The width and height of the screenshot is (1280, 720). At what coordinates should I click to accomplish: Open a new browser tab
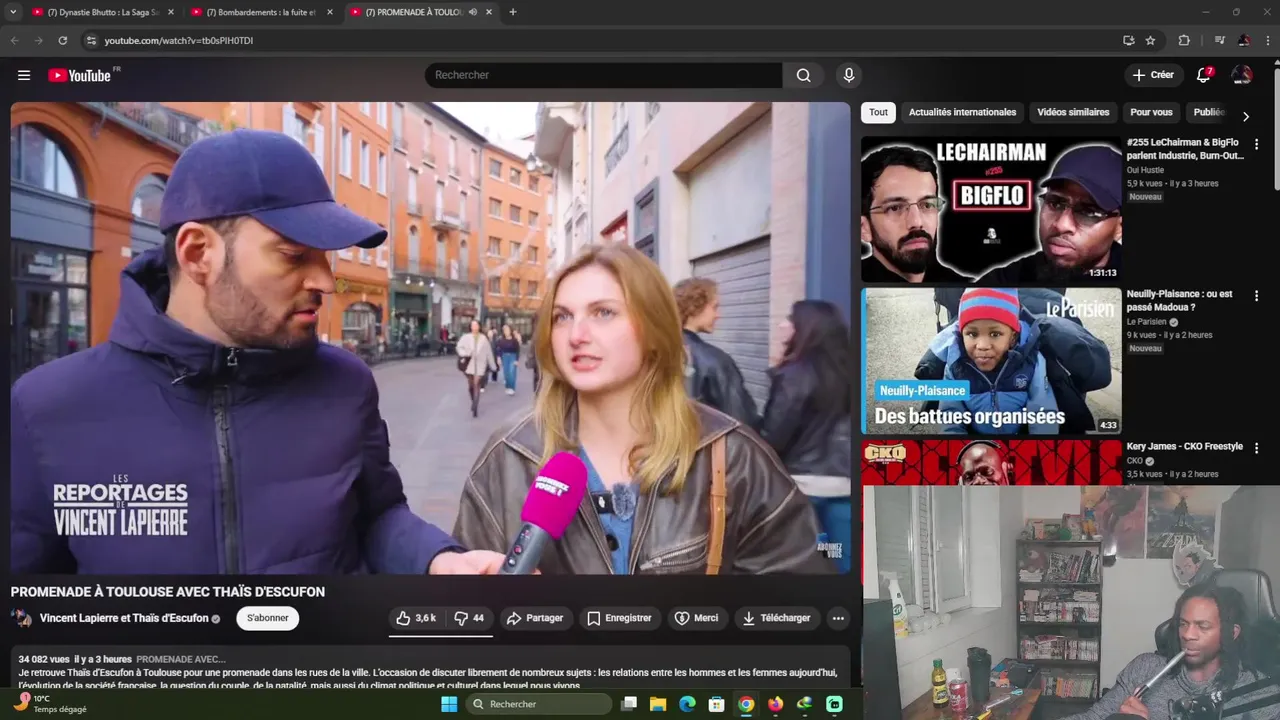512,12
